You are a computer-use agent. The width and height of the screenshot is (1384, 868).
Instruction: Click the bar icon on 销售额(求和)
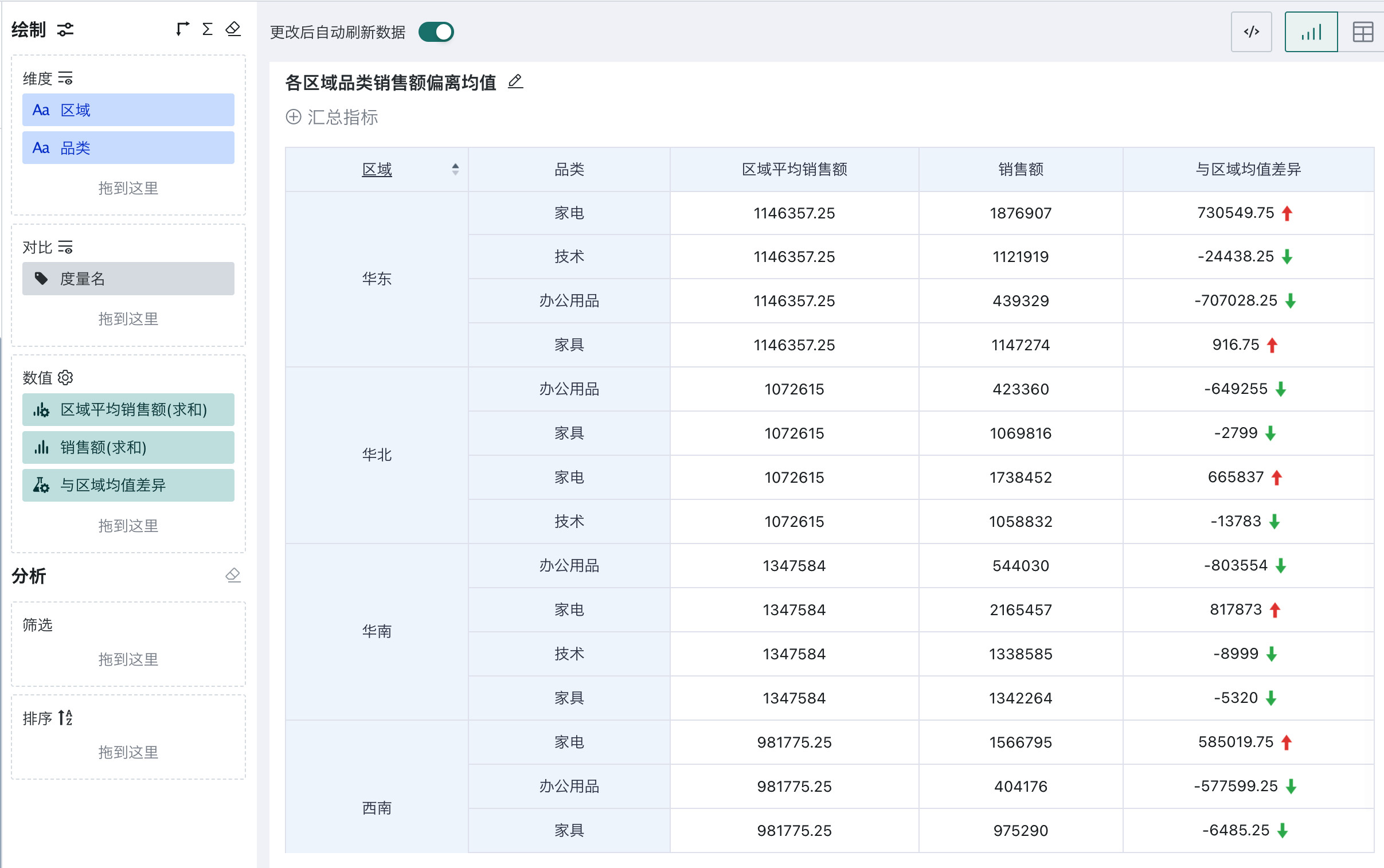coord(41,447)
